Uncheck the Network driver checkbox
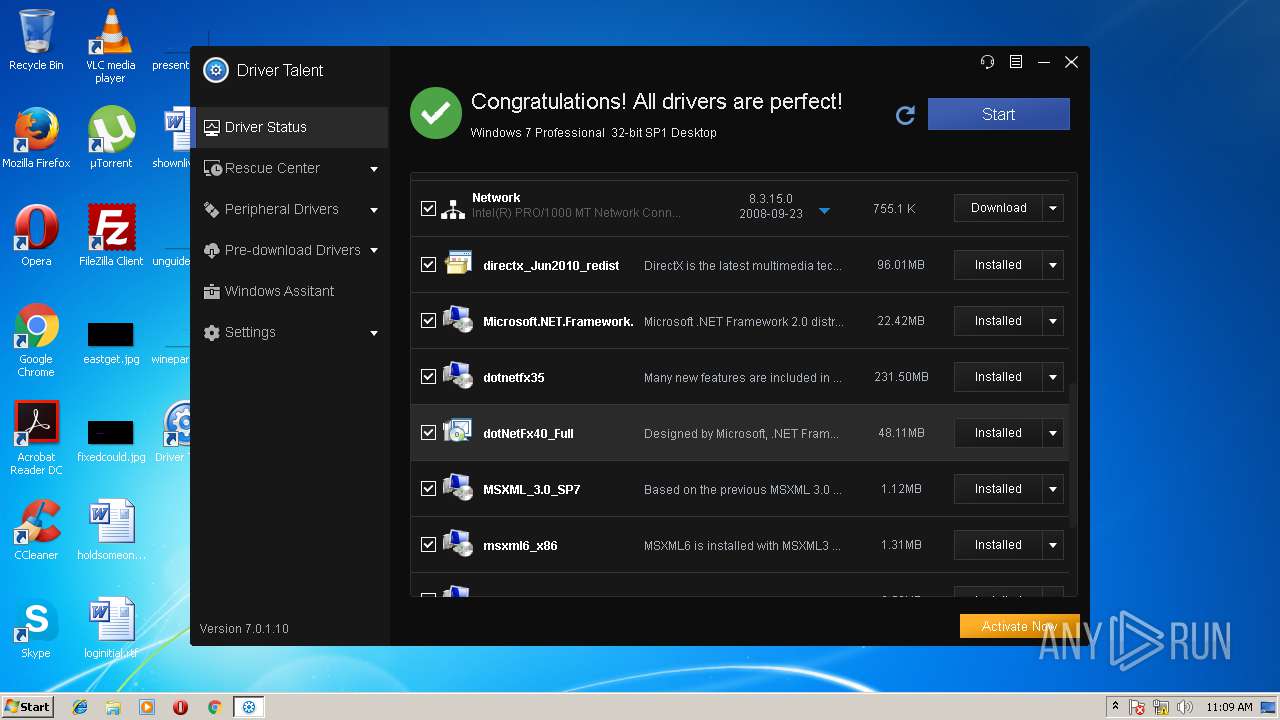 [428, 209]
